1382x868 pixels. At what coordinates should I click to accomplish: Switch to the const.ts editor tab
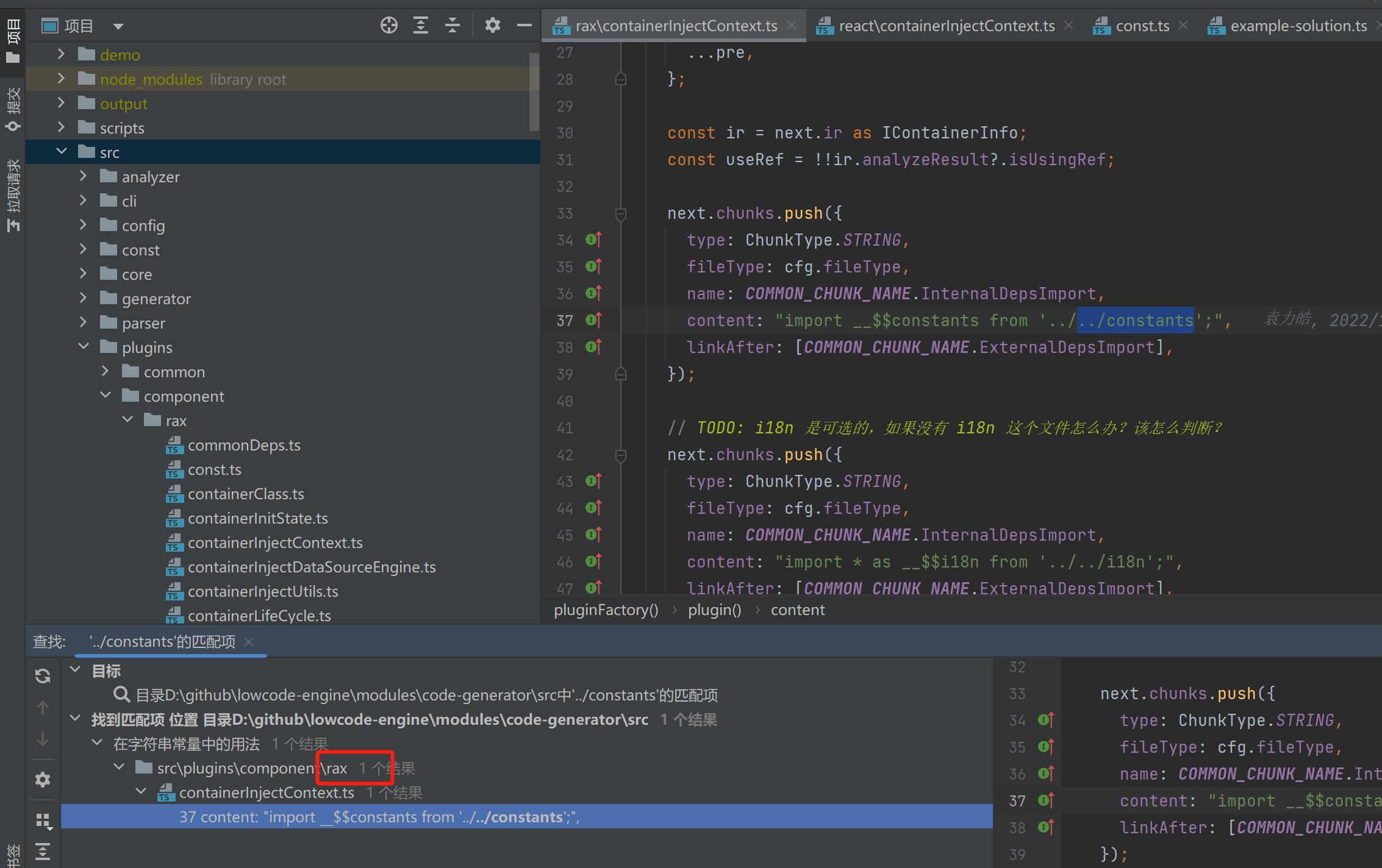(x=1142, y=25)
